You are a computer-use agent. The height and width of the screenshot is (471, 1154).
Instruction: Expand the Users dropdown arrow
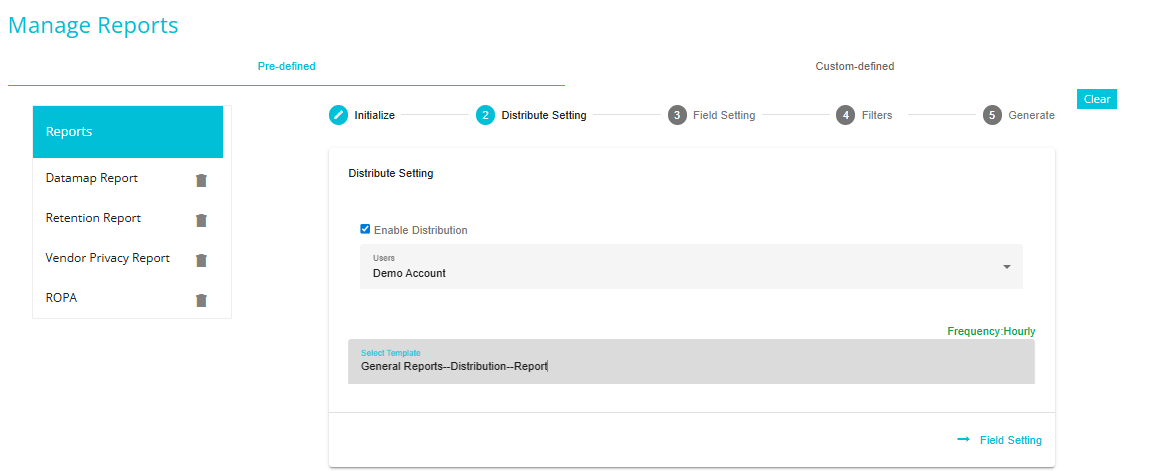[x=1007, y=266]
